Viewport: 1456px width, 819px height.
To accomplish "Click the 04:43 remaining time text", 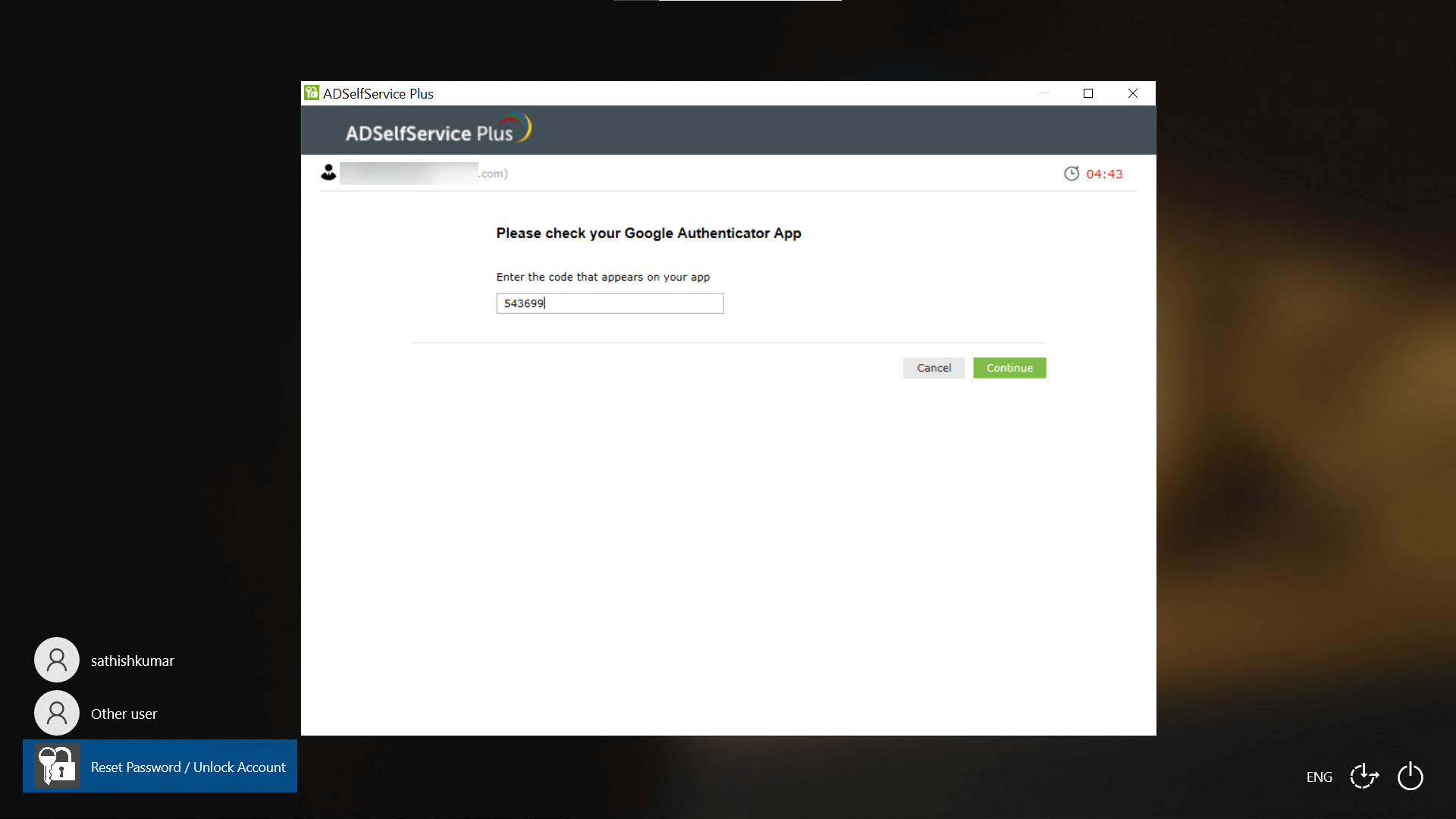I will (1104, 174).
